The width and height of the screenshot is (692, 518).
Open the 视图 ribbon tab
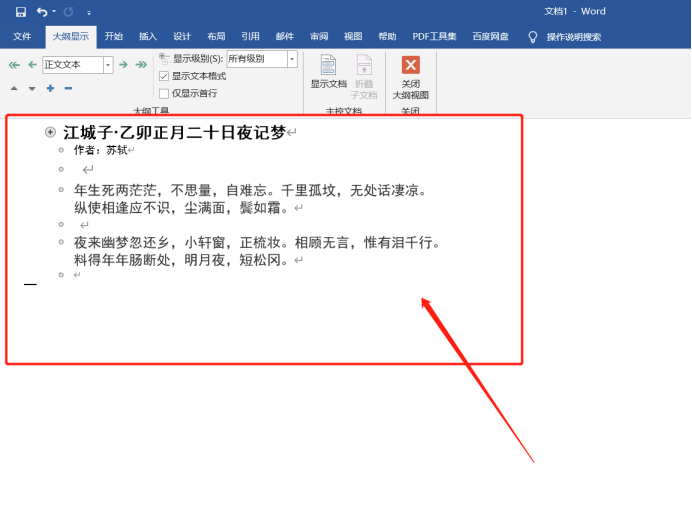pos(353,36)
